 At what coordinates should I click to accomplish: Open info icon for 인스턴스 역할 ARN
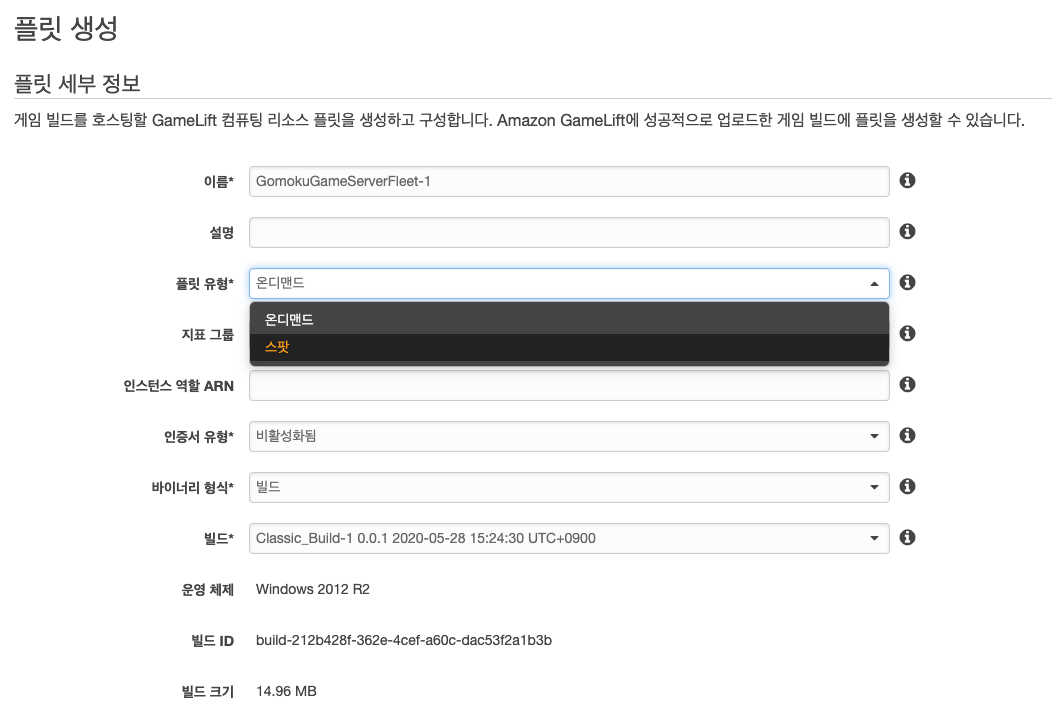(907, 384)
